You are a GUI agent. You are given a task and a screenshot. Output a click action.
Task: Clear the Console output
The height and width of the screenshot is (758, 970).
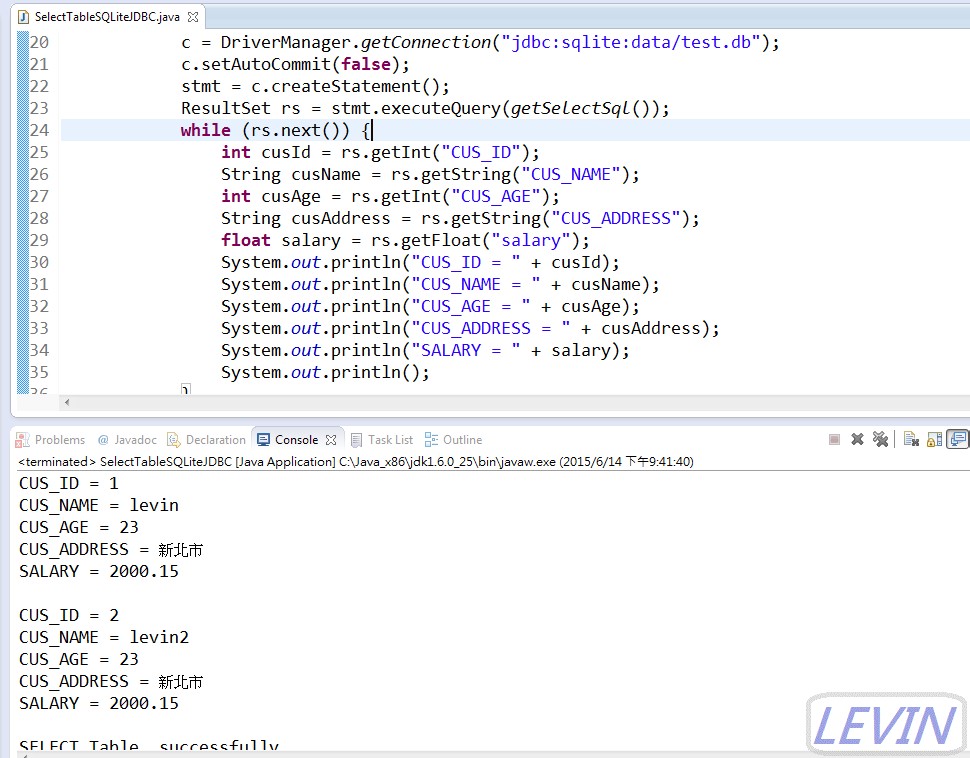(911, 439)
